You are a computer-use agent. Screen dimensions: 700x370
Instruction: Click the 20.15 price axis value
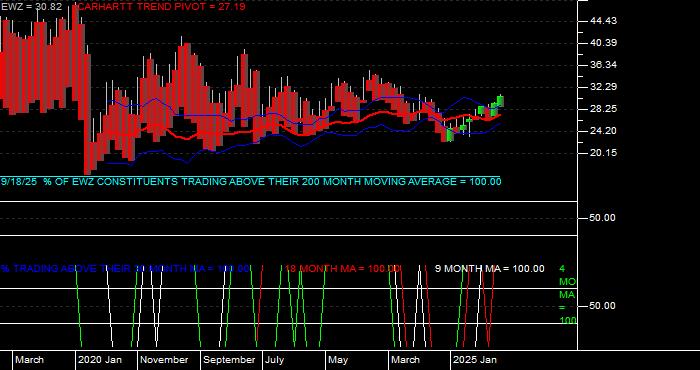603,153
